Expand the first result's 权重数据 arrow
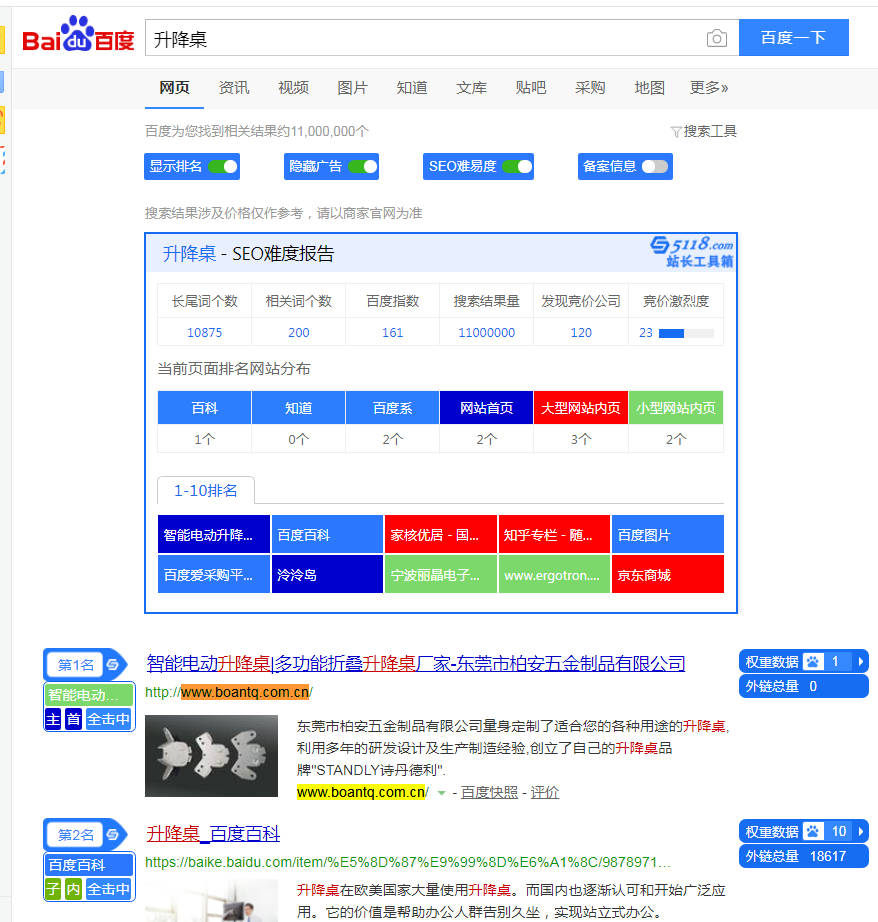Screen dimensions: 878x922 pos(861,662)
